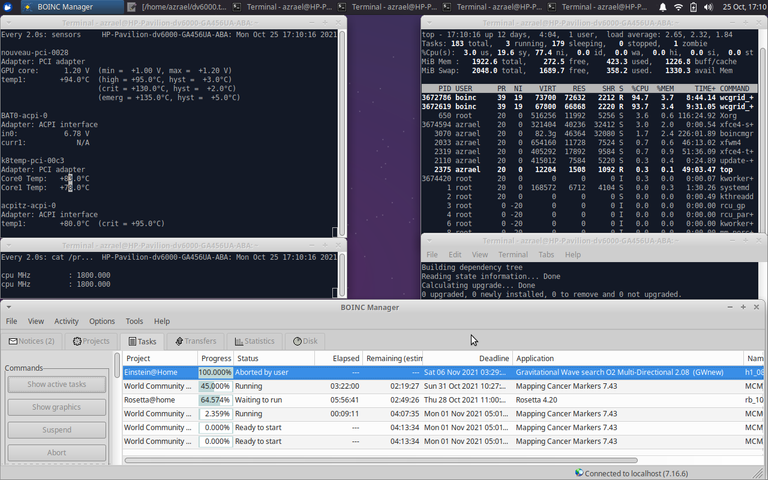768x480 pixels.
Task: Click GPU temp1 +94.0°C reading
Action: 74,79
